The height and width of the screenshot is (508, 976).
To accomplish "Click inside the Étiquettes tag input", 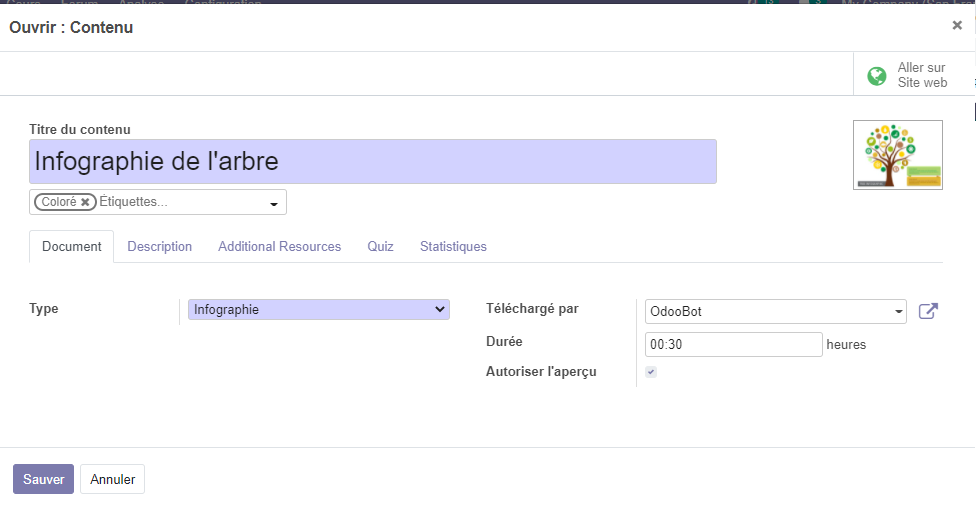I will pyautogui.click(x=180, y=202).
